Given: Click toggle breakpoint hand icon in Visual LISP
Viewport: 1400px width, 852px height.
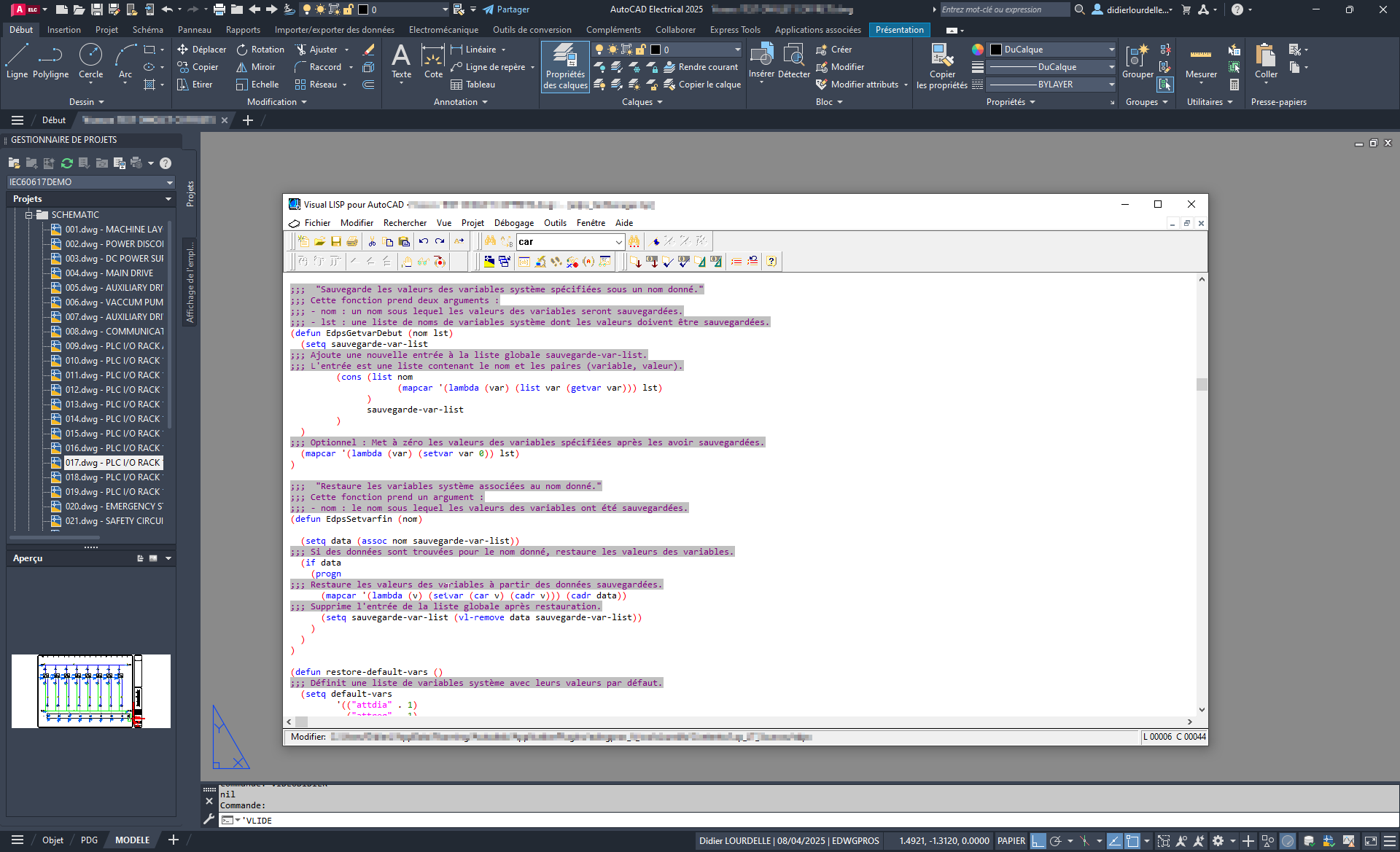Looking at the screenshot, I should pos(407,261).
